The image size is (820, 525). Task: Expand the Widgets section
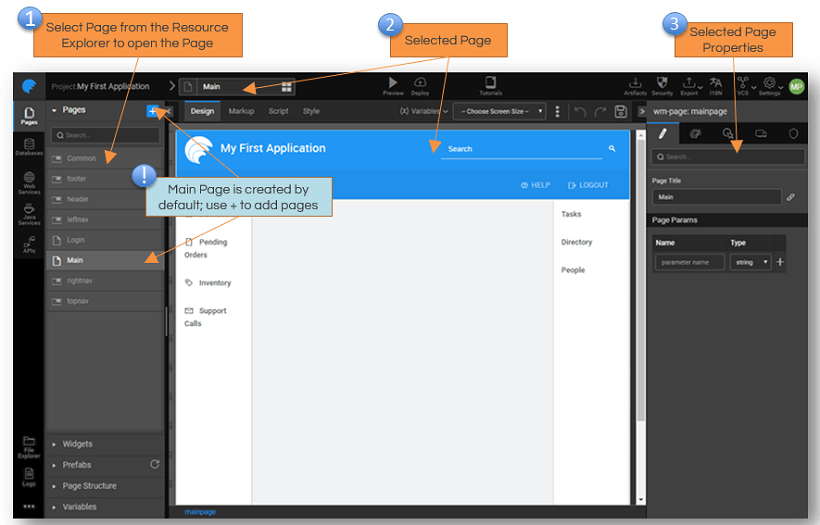point(77,444)
